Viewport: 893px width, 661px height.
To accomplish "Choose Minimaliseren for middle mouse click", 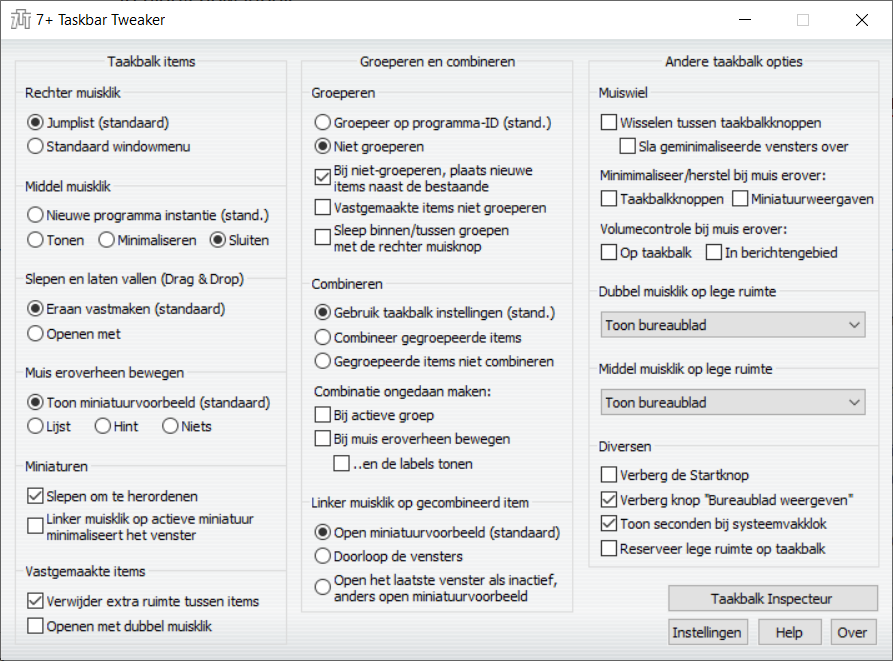I will tap(106, 240).
